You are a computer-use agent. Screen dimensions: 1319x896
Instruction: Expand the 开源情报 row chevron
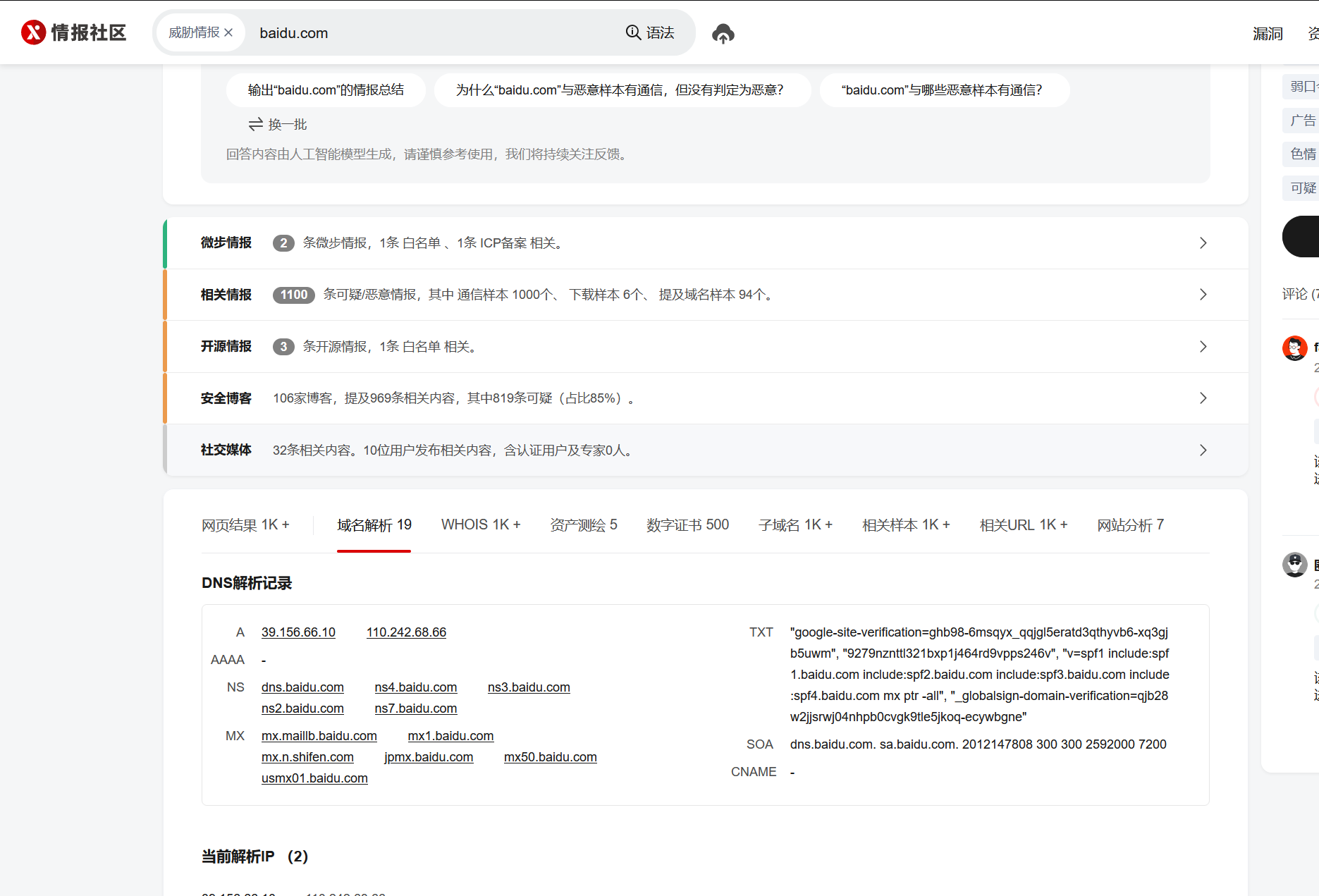click(x=1203, y=347)
